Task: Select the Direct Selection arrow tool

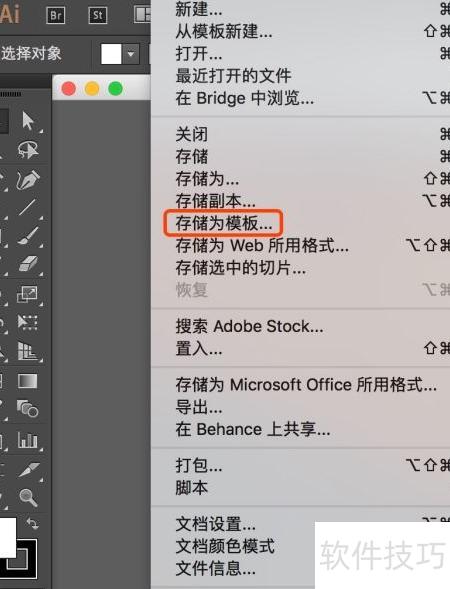Action: tap(28, 121)
